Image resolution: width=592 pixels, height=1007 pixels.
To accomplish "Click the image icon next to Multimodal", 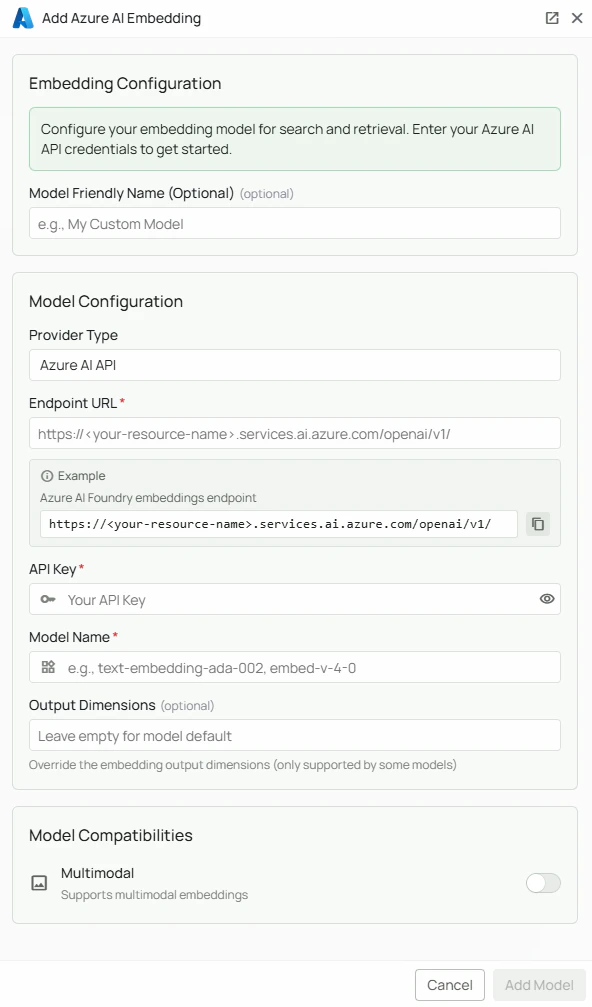I will point(39,883).
